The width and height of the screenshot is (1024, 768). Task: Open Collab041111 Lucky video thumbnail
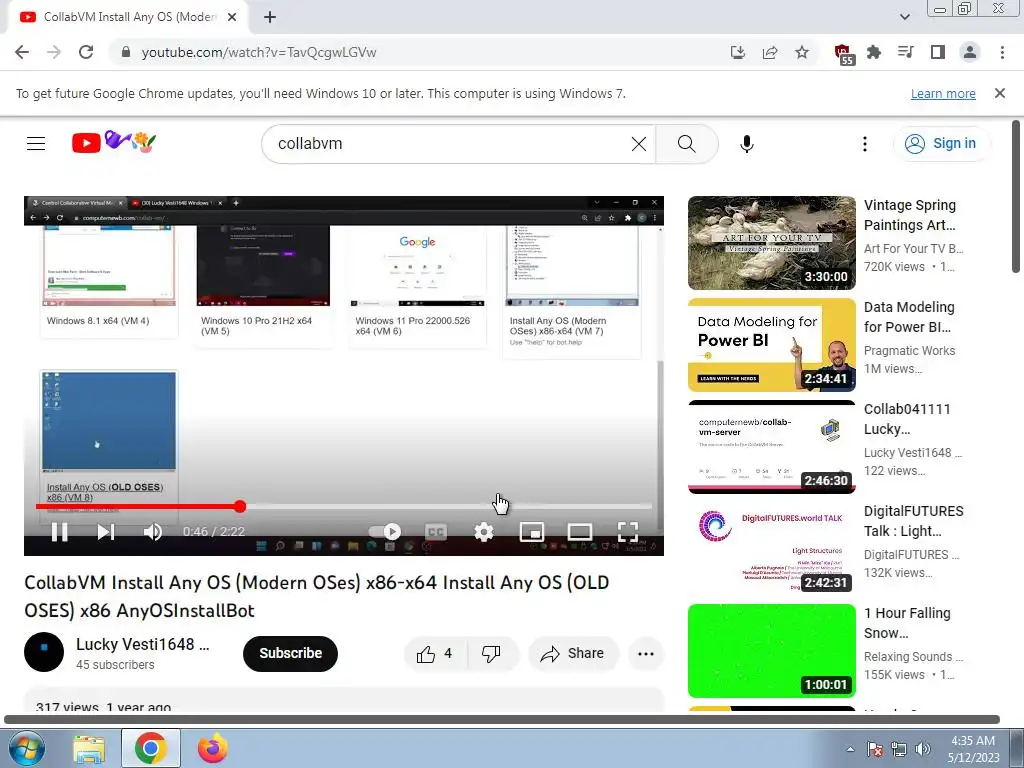click(x=771, y=447)
